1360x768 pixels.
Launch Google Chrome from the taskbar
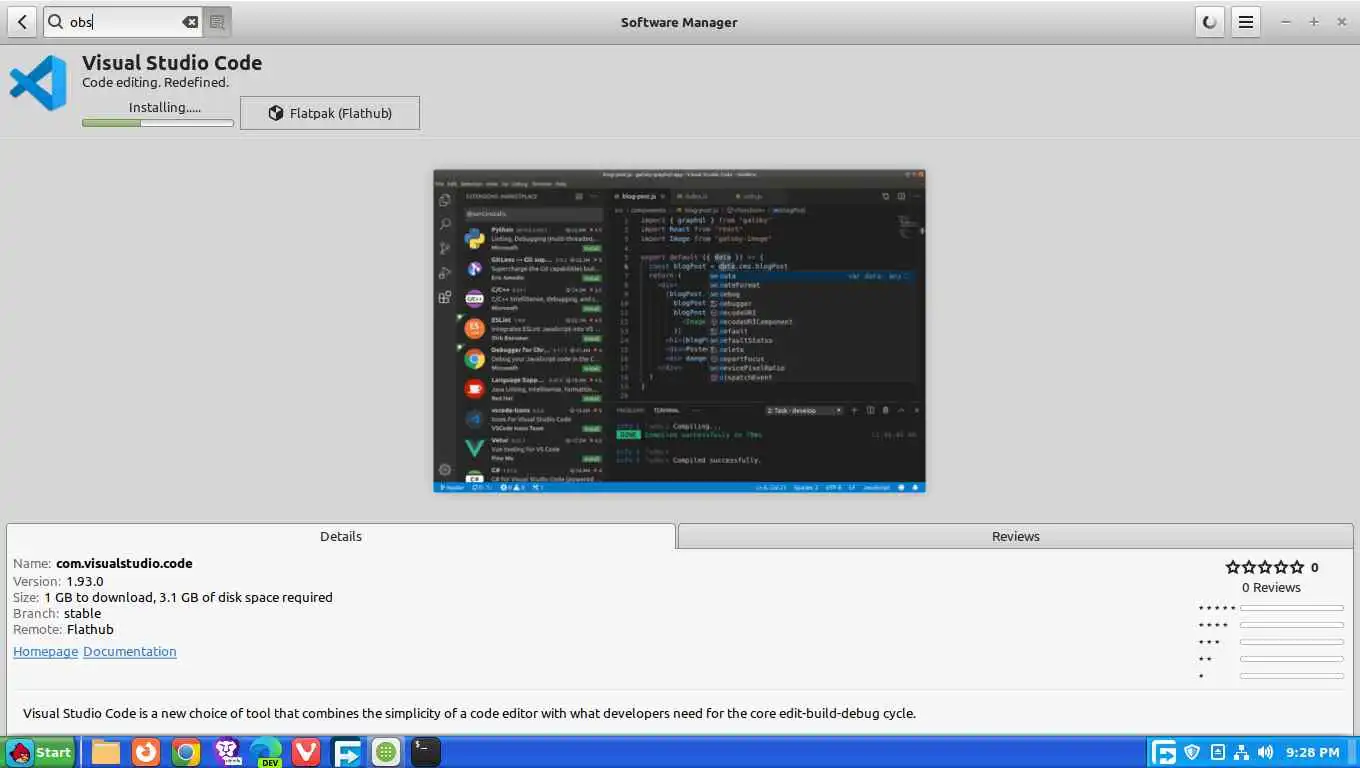coord(186,752)
